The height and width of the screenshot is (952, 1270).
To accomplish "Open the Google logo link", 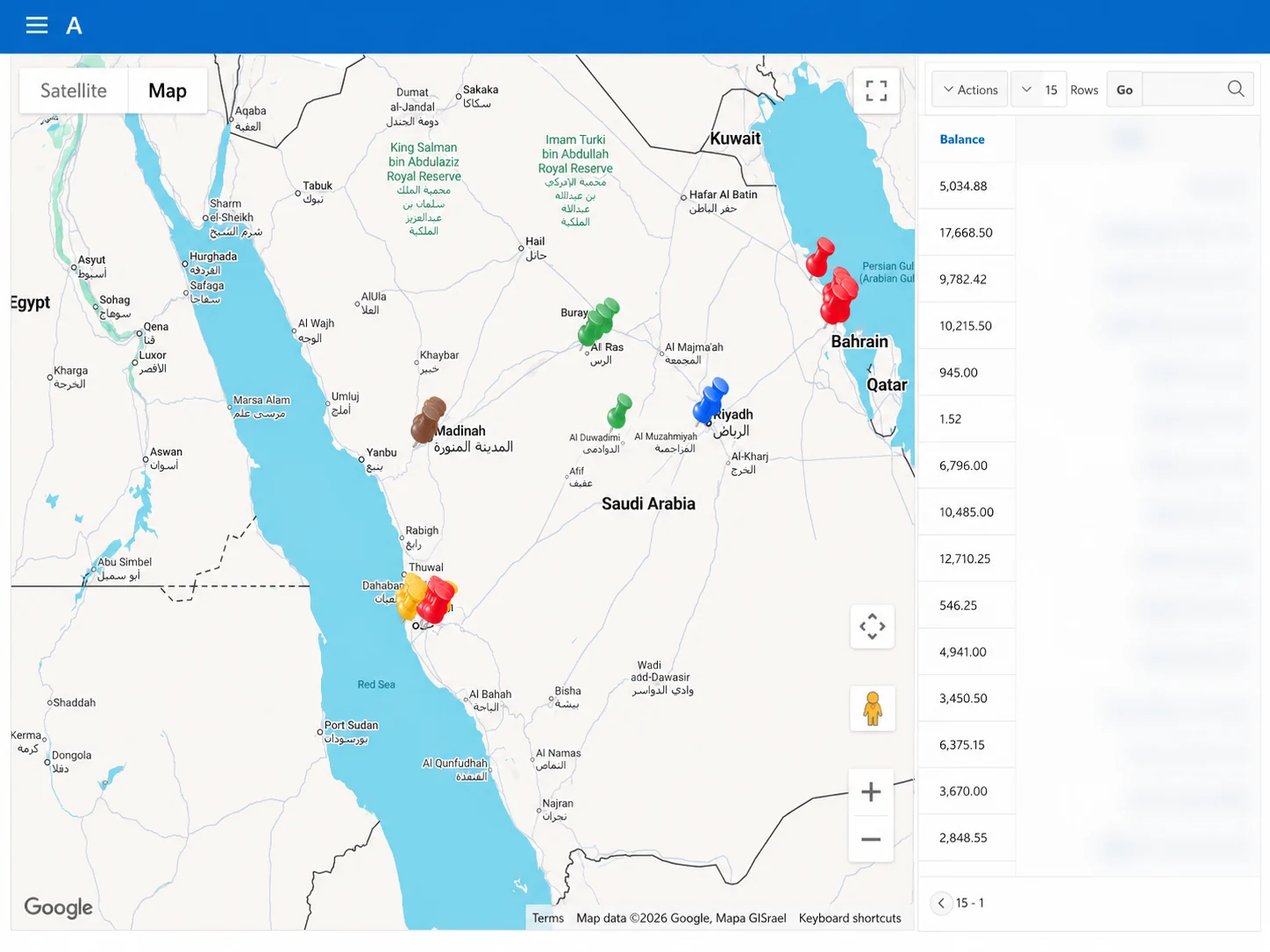I will coord(58,907).
